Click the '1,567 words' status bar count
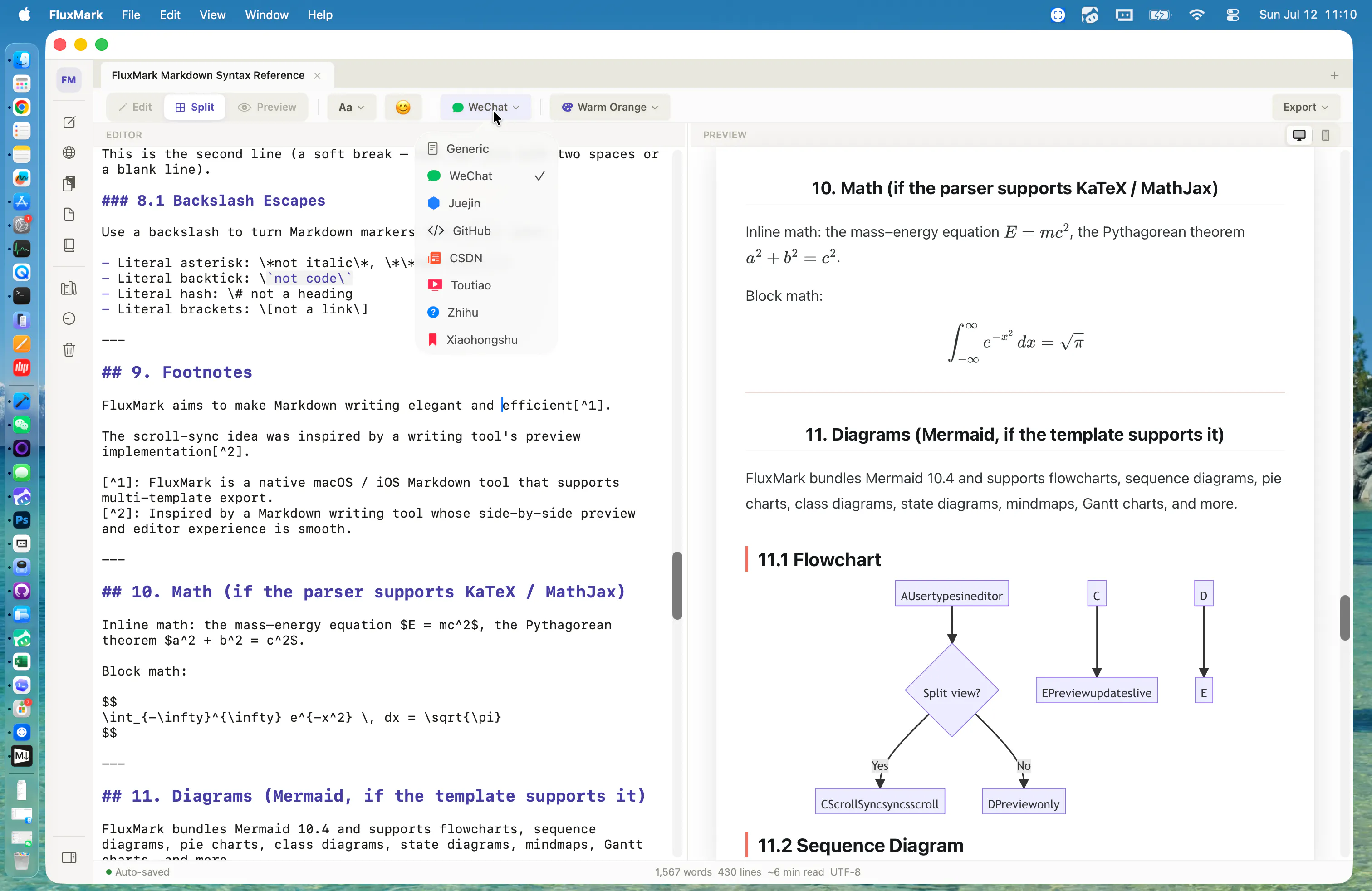This screenshot has width=1372, height=891. pyautogui.click(x=683, y=872)
